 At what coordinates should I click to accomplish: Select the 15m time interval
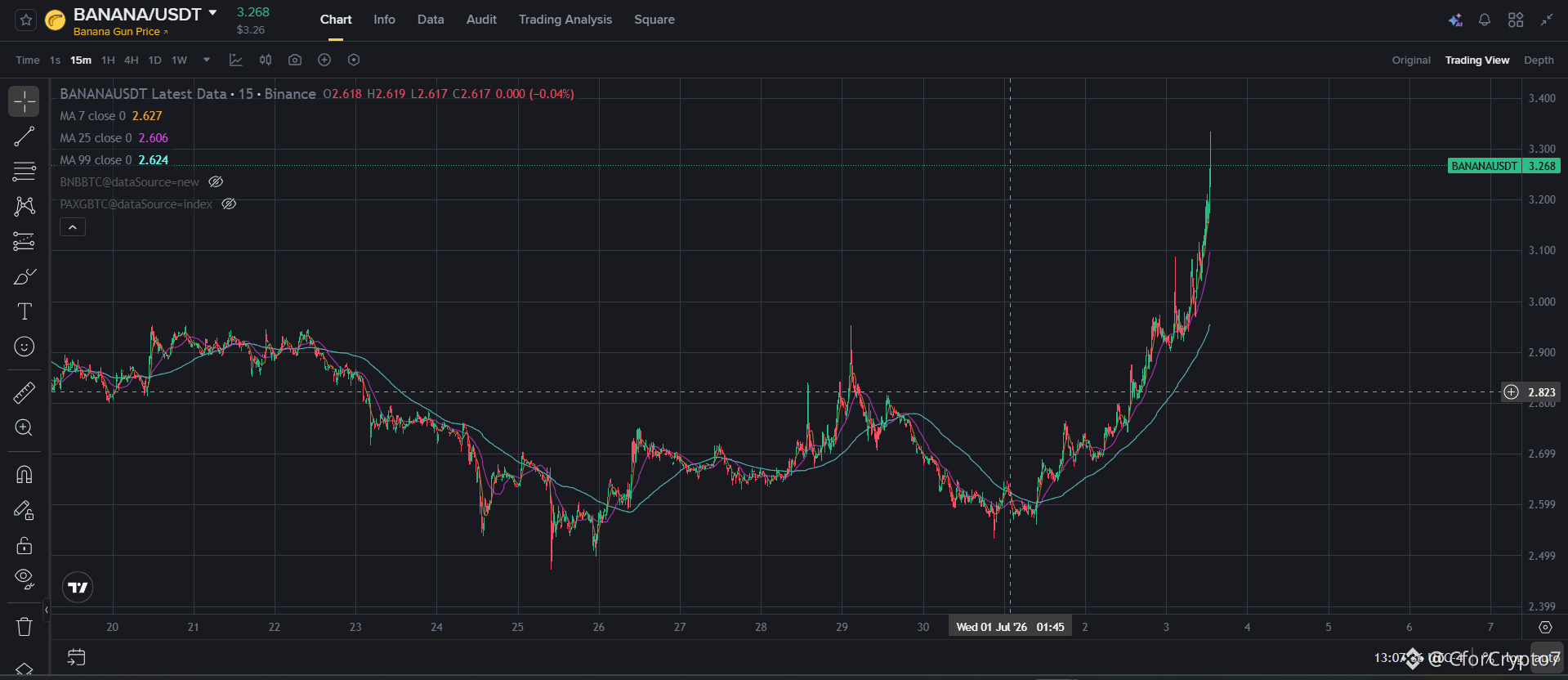click(81, 60)
